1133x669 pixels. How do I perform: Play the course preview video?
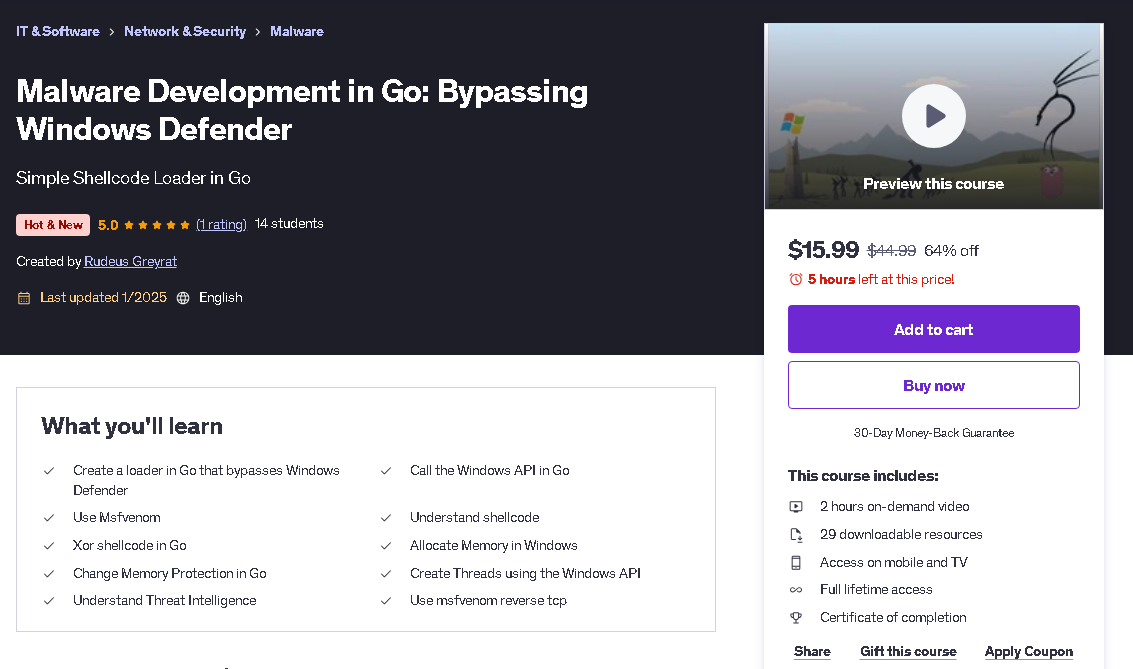[933, 116]
